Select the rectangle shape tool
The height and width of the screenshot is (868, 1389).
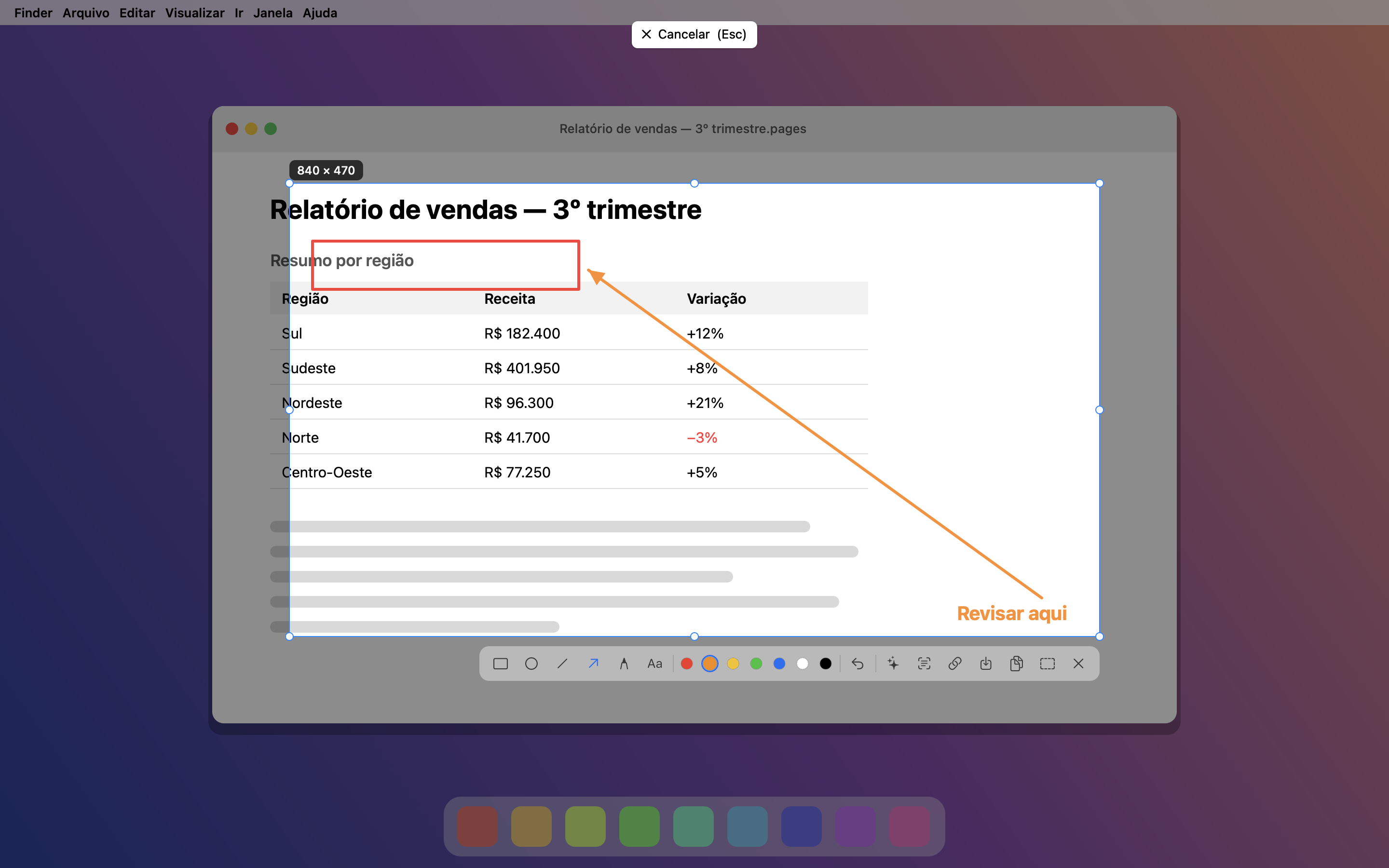(500, 664)
